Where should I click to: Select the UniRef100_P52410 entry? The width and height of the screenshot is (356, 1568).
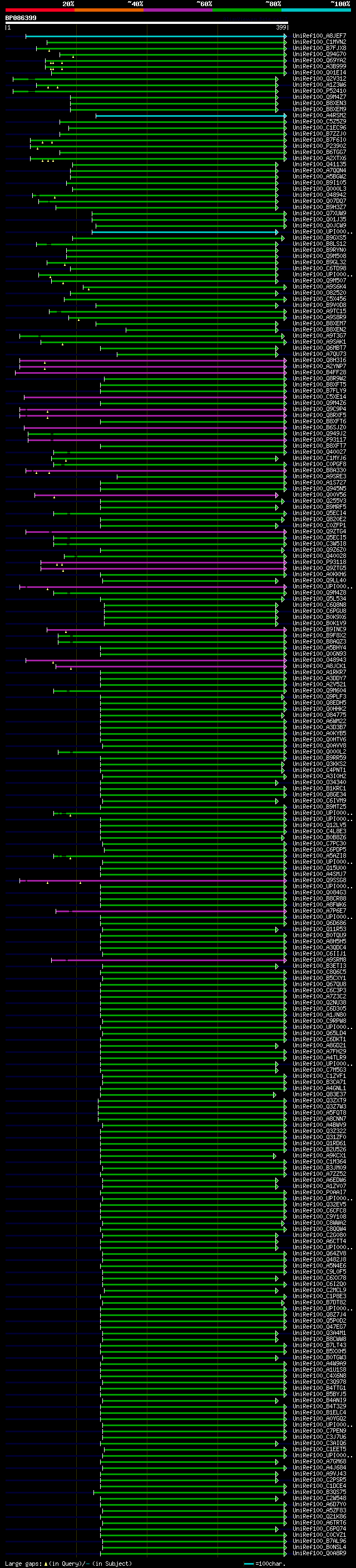pos(319,91)
